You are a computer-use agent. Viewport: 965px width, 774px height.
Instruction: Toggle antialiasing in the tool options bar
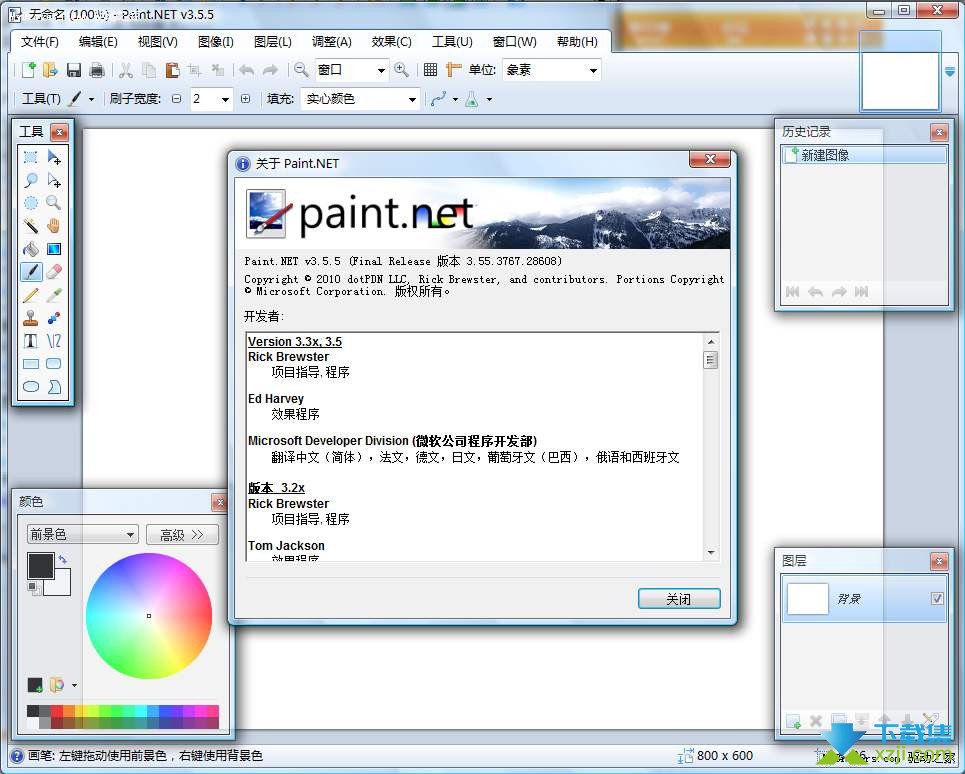click(438, 99)
